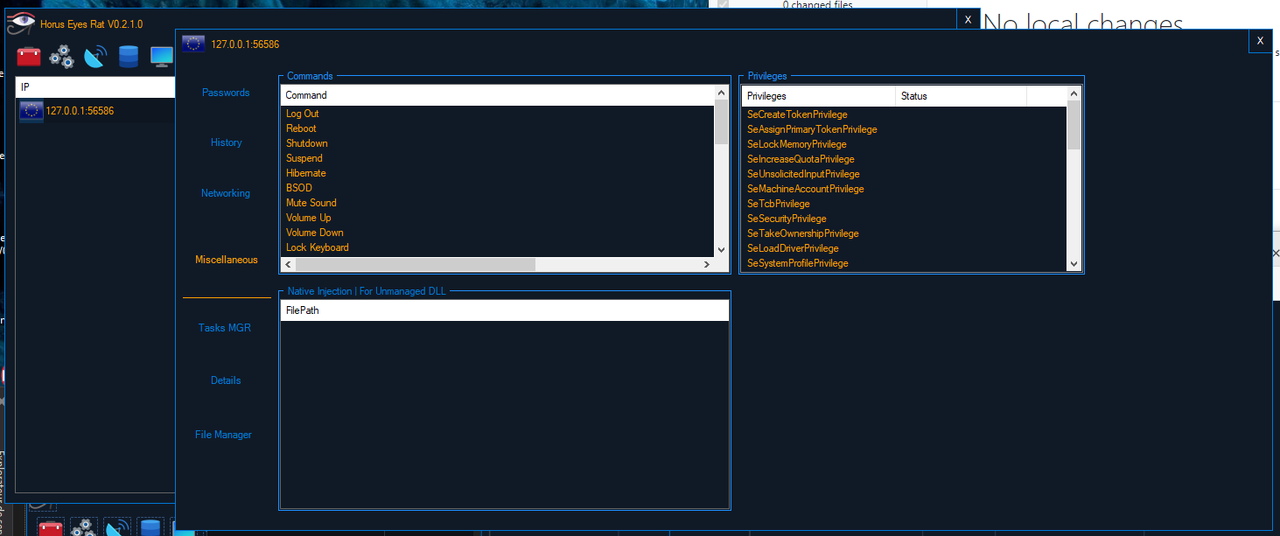1280x536 pixels.
Task: Click Commands horizontal scroll left arrow
Action: tap(288, 264)
